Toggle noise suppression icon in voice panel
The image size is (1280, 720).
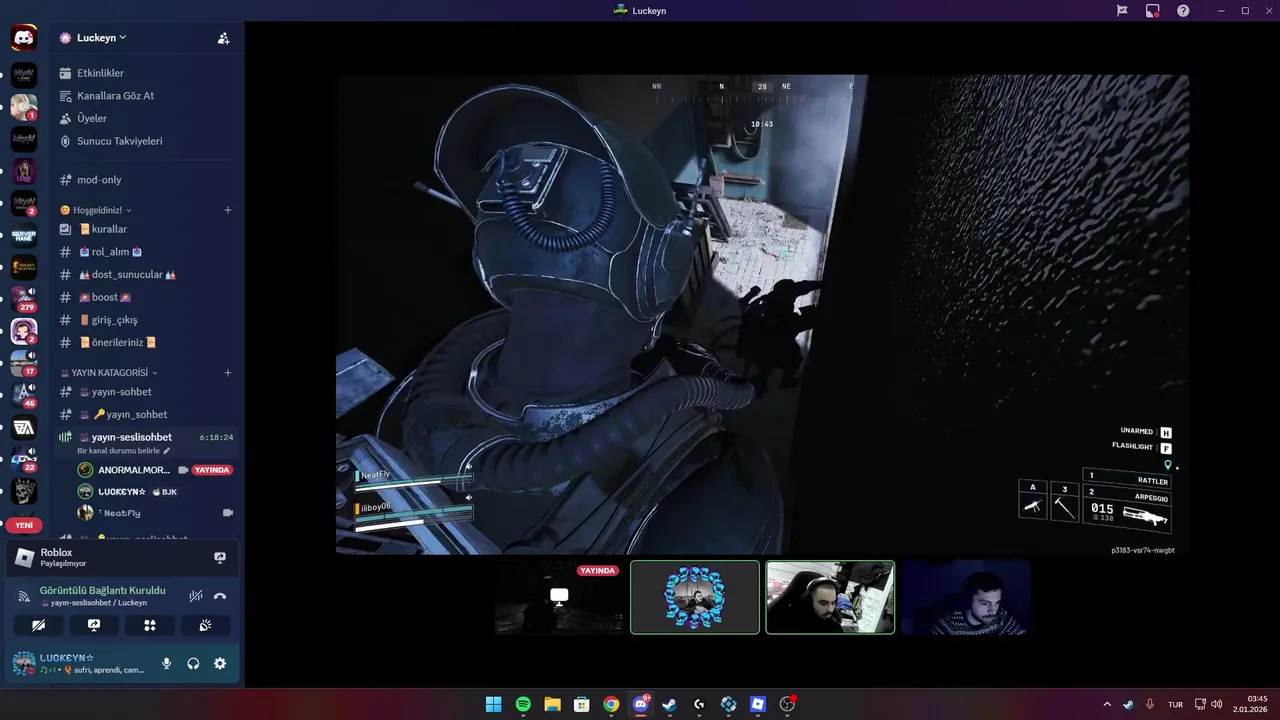click(196, 596)
